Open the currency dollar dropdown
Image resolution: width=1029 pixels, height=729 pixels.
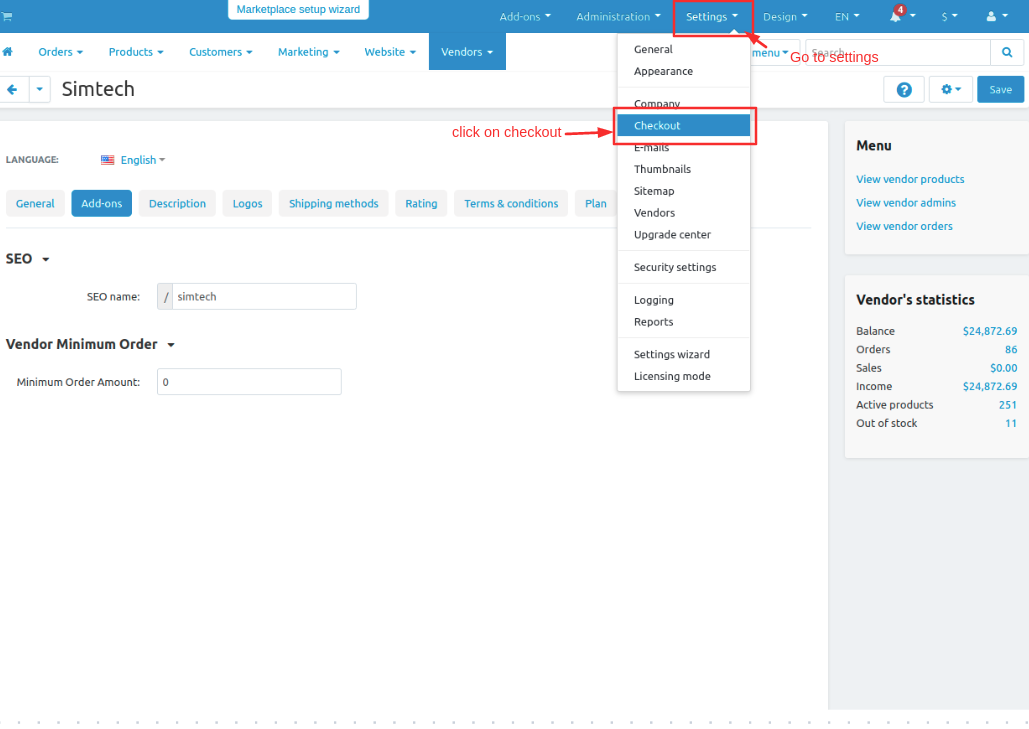(x=949, y=16)
